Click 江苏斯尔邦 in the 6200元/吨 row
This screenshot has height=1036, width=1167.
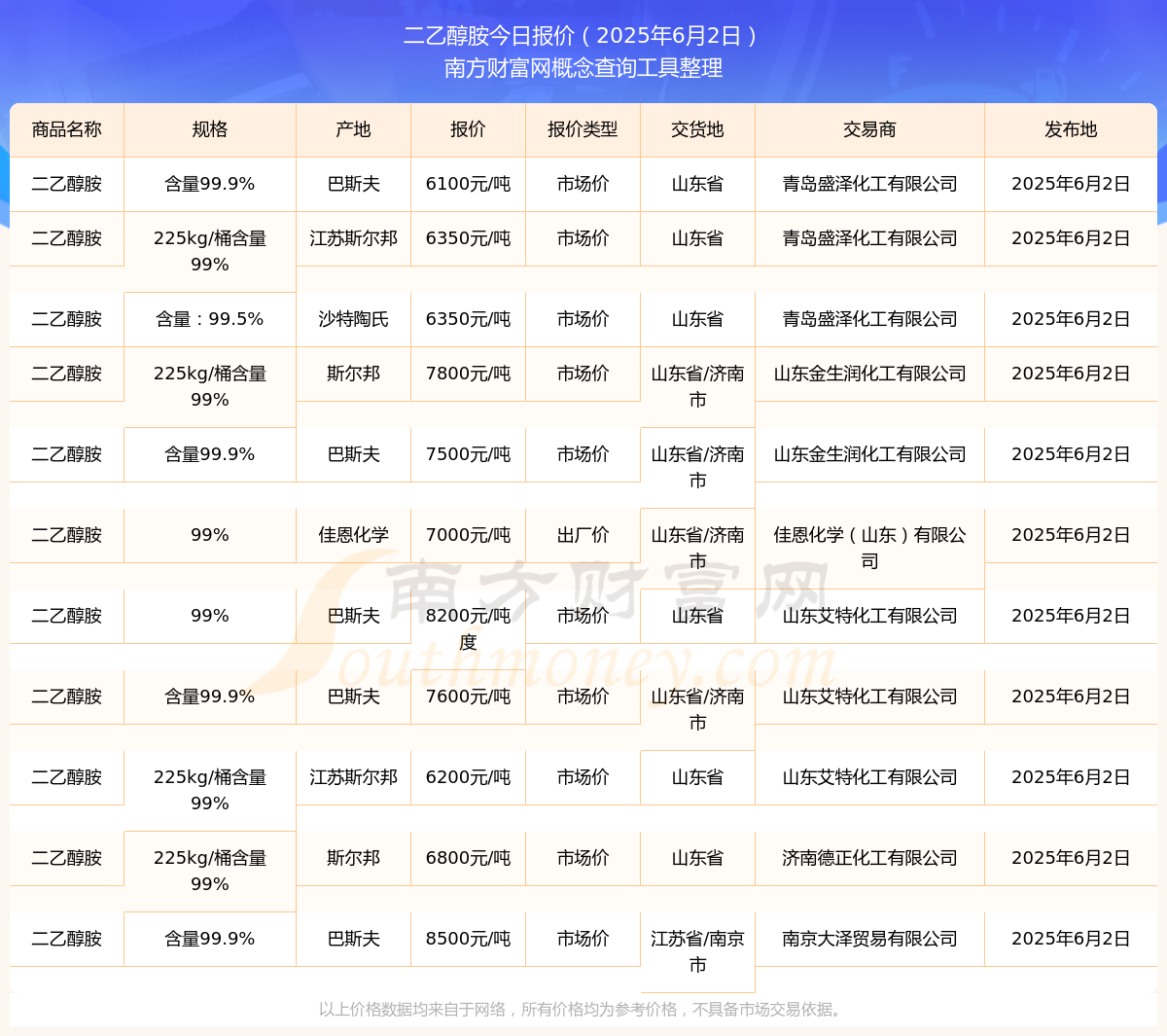[354, 777]
